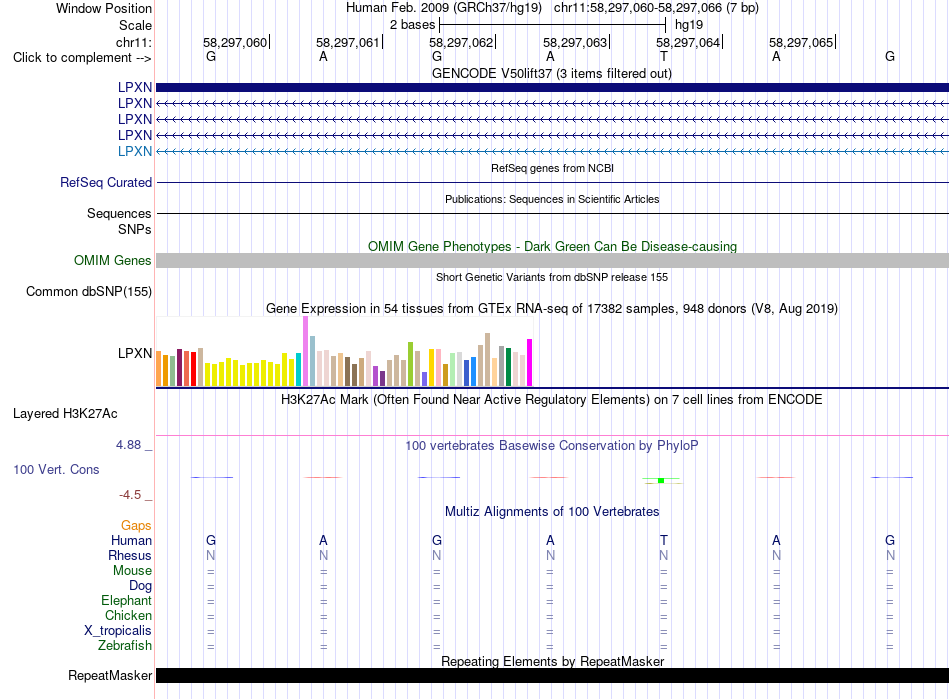The width and height of the screenshot is (950, 699).
Task: Click the 58,297,063 position on the ruler
Action: (575, 42)
